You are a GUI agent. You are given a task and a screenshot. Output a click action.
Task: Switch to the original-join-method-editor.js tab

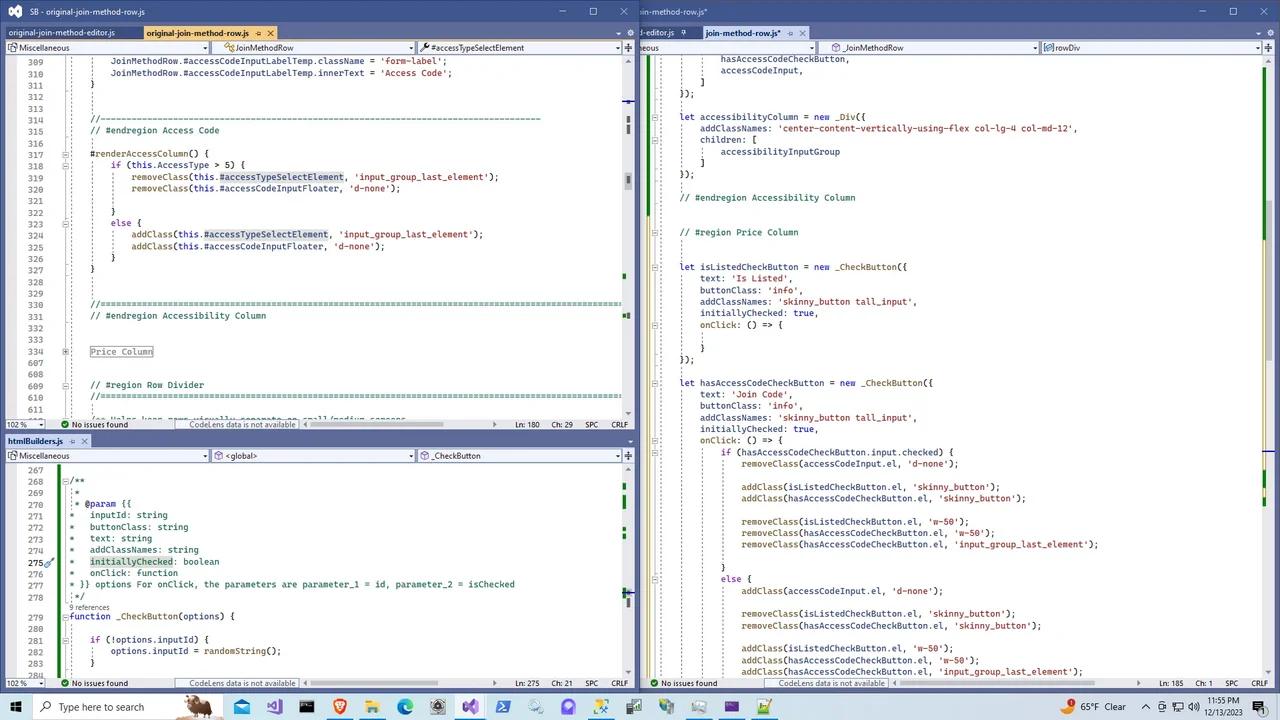point(62,32)
